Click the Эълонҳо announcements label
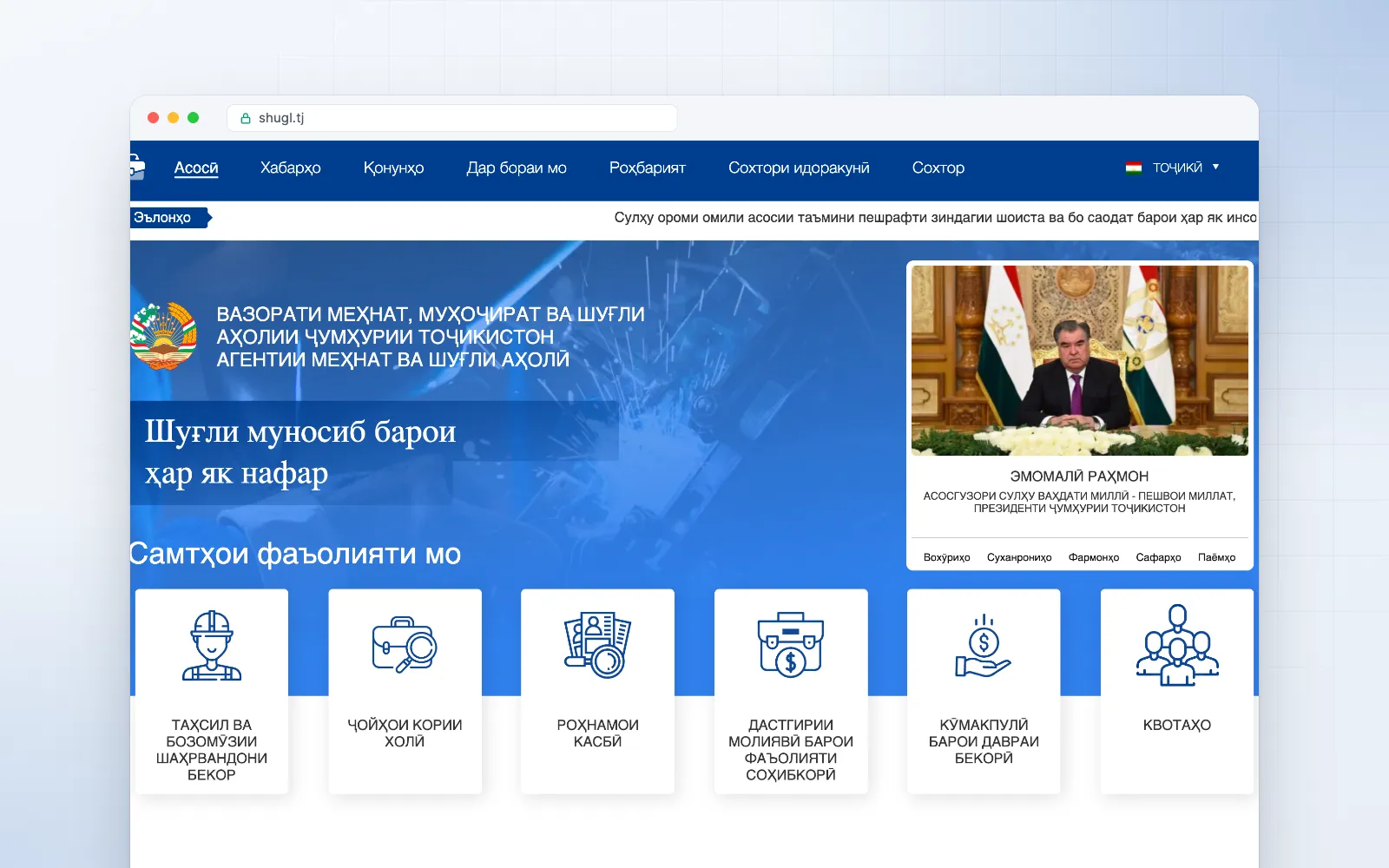Viewport: 1389px width, 868px height. tap(170, 217)
